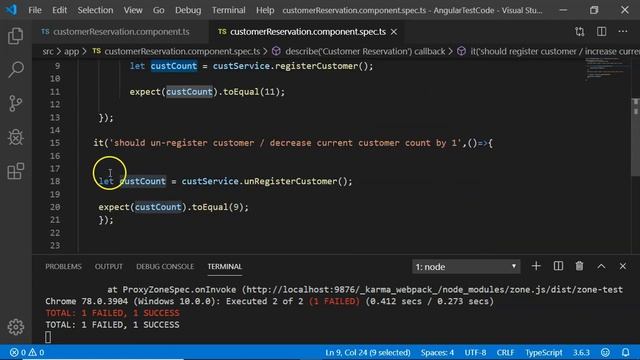Create a new terminal with plus icon
The image size is (640, 360).
536,266
